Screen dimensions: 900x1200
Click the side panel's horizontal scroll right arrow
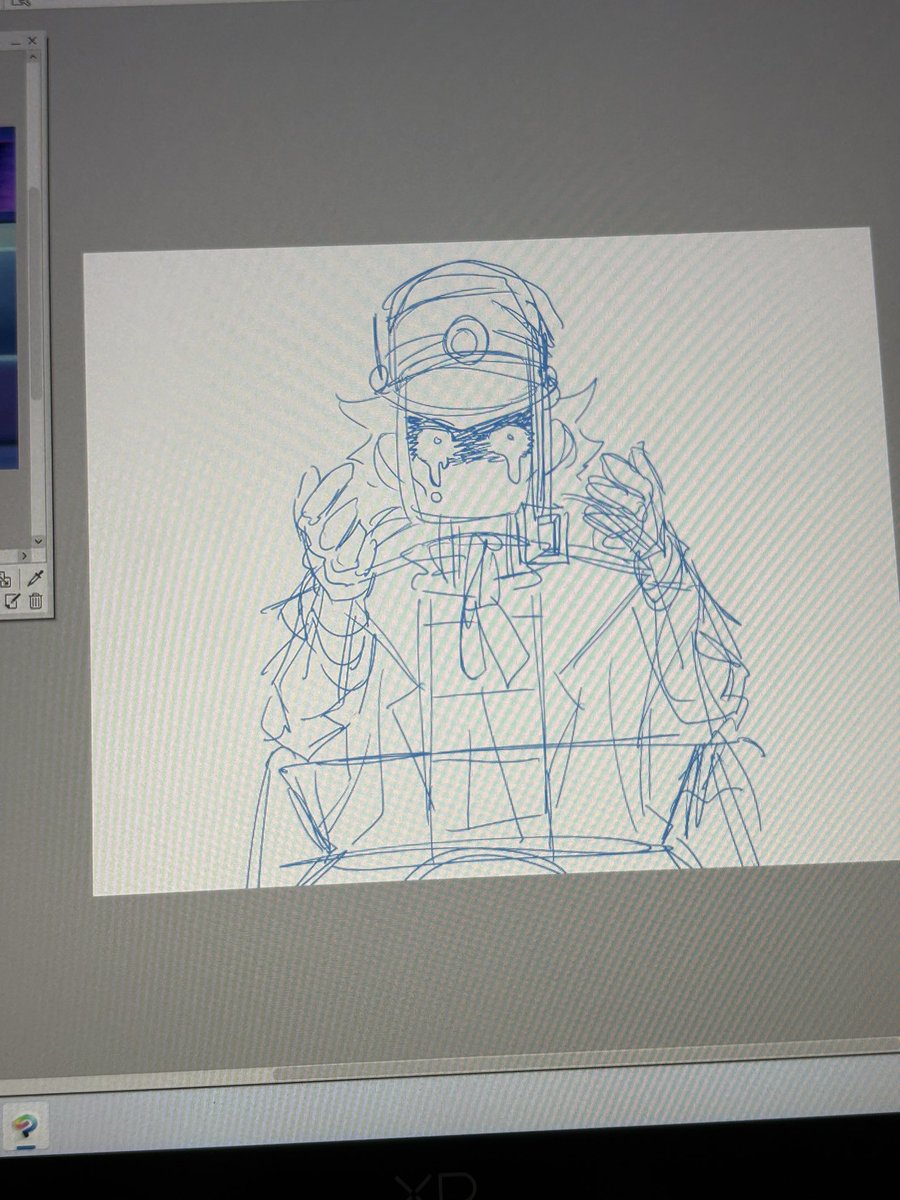24,555
